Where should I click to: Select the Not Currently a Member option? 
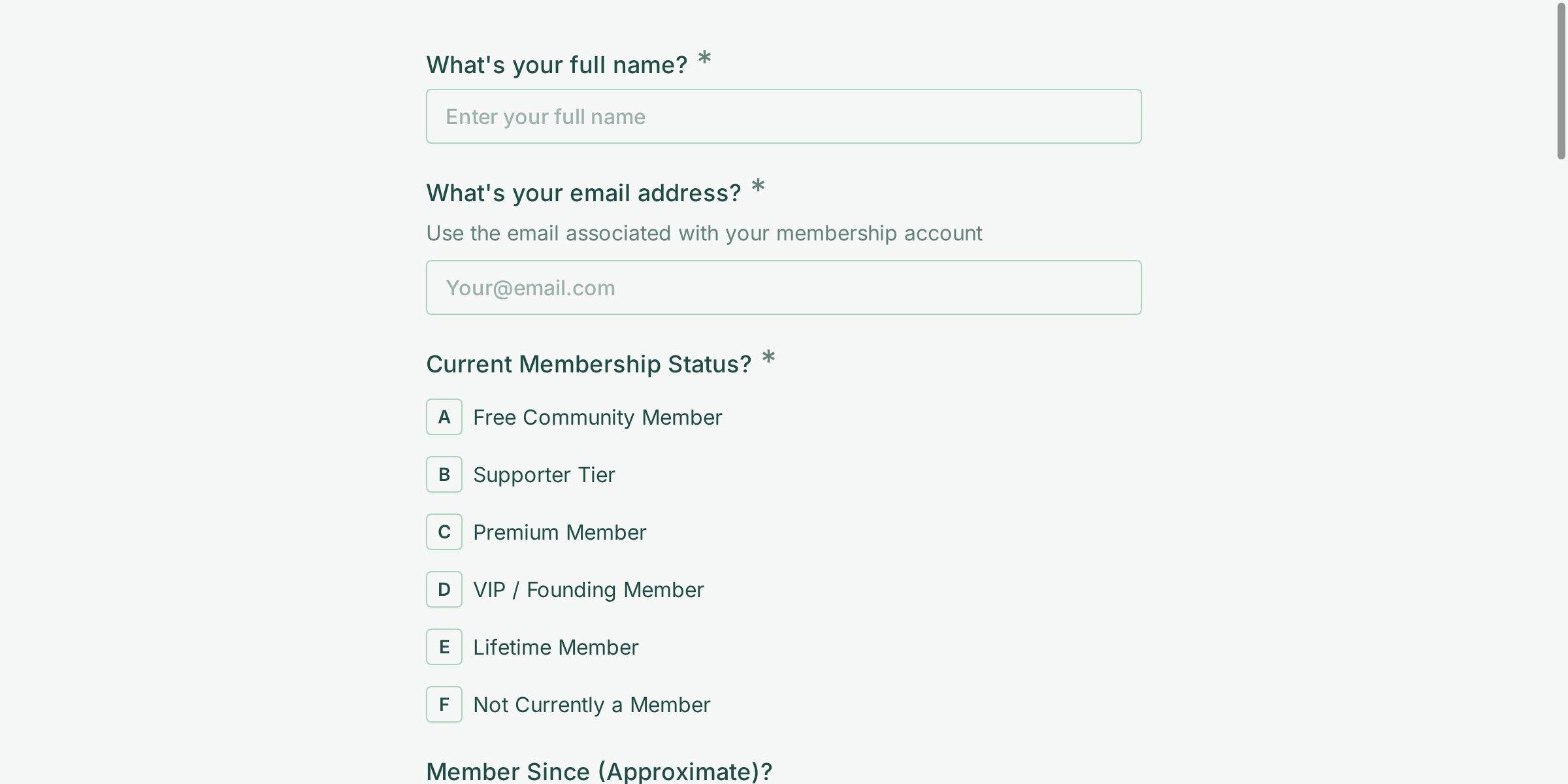[591, 704]
